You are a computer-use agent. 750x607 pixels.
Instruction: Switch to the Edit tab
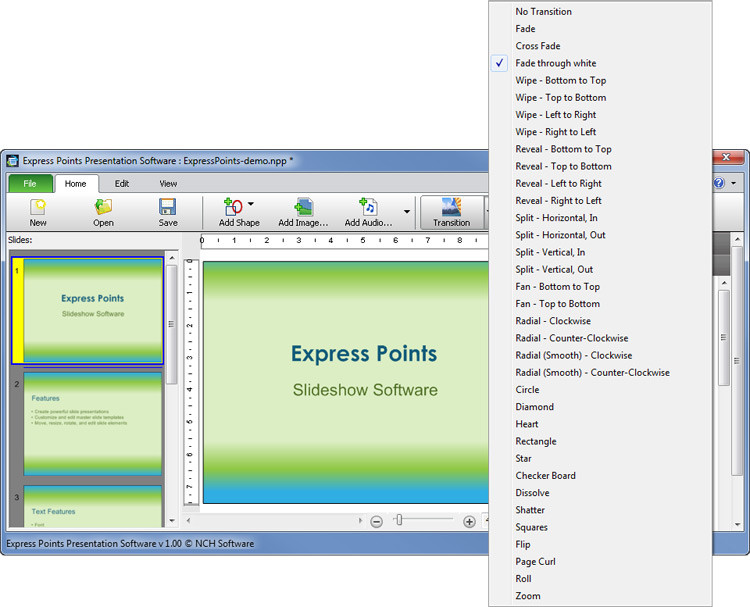pyautogui.click(x=121, y=184)
